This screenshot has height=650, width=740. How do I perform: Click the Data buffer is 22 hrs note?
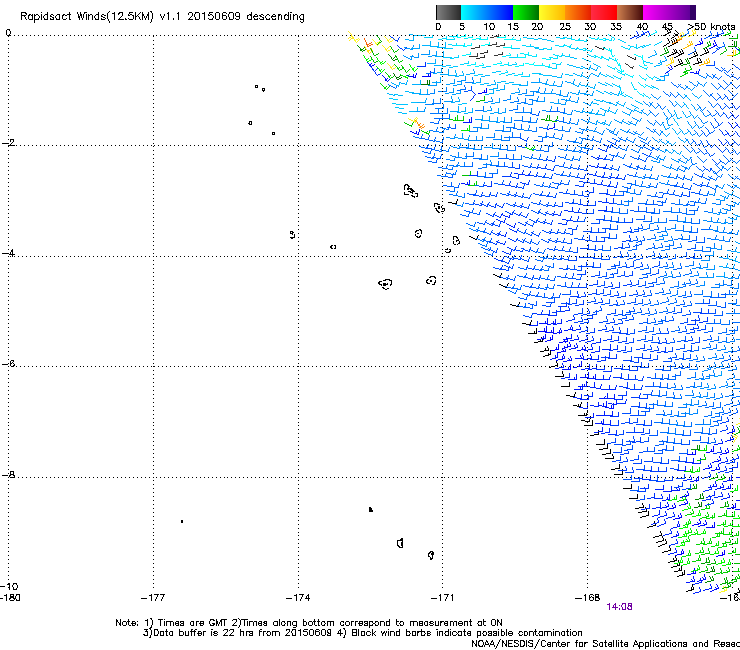(x=362, y=633)
